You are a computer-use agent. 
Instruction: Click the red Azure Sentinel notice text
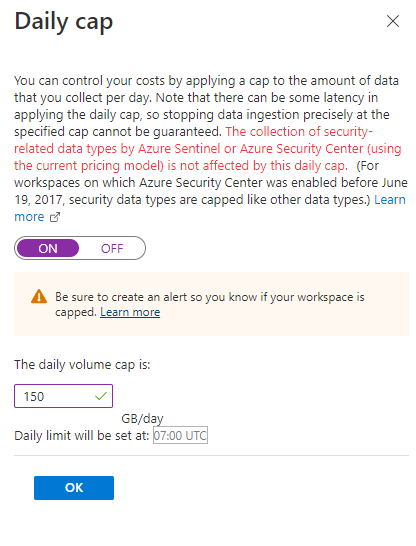(x=208, y=149)
